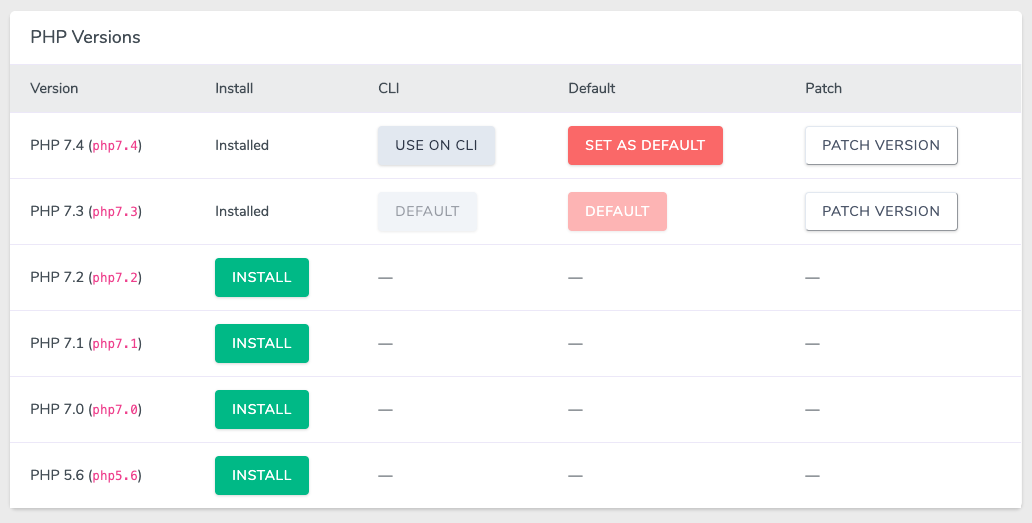Patch version for PHP 7.4

click(881, 145)
